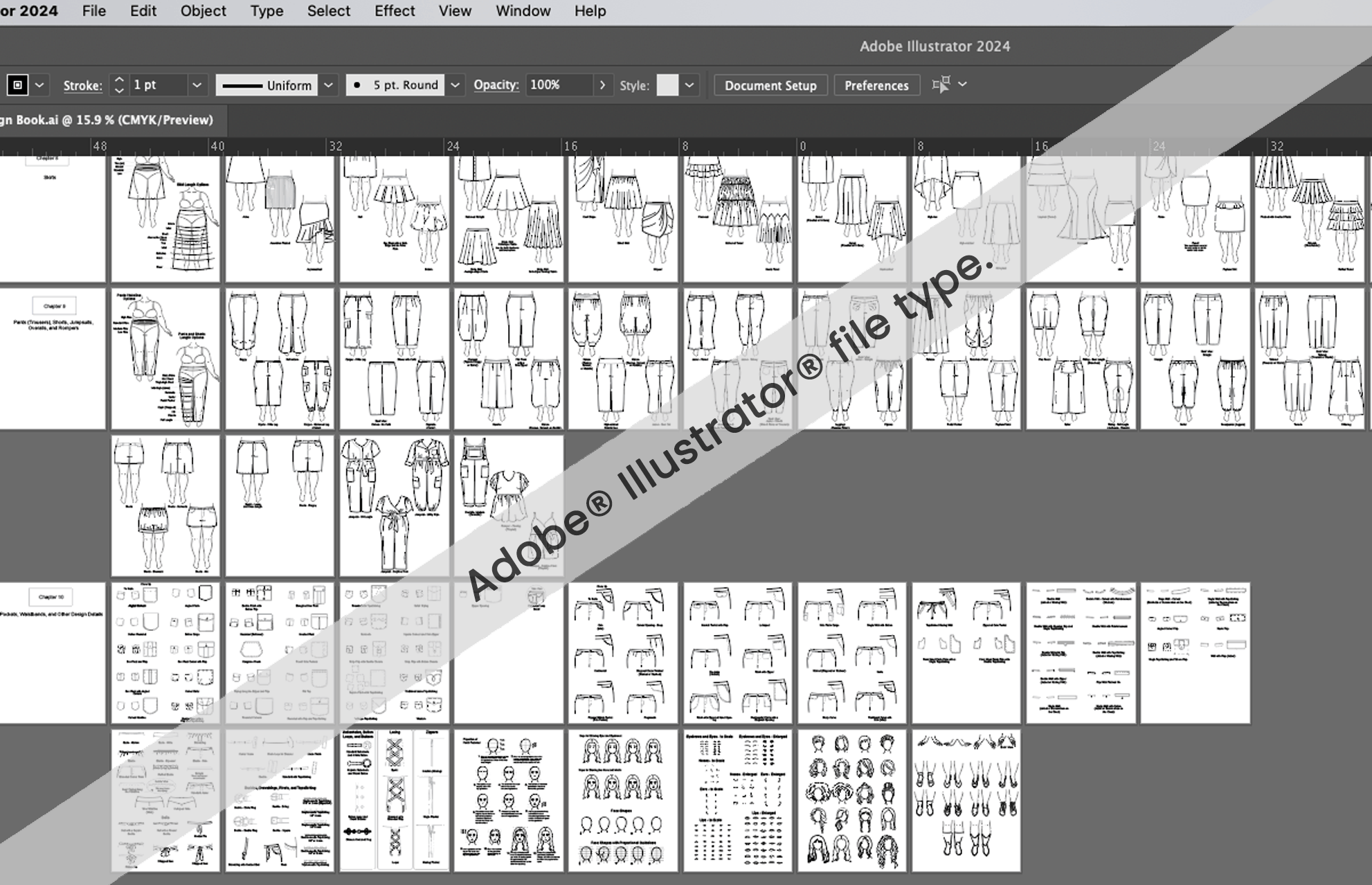Open the hairstyles artboard thumbnail
This screenshot has height=885, width=1372.
coord(852,800)
